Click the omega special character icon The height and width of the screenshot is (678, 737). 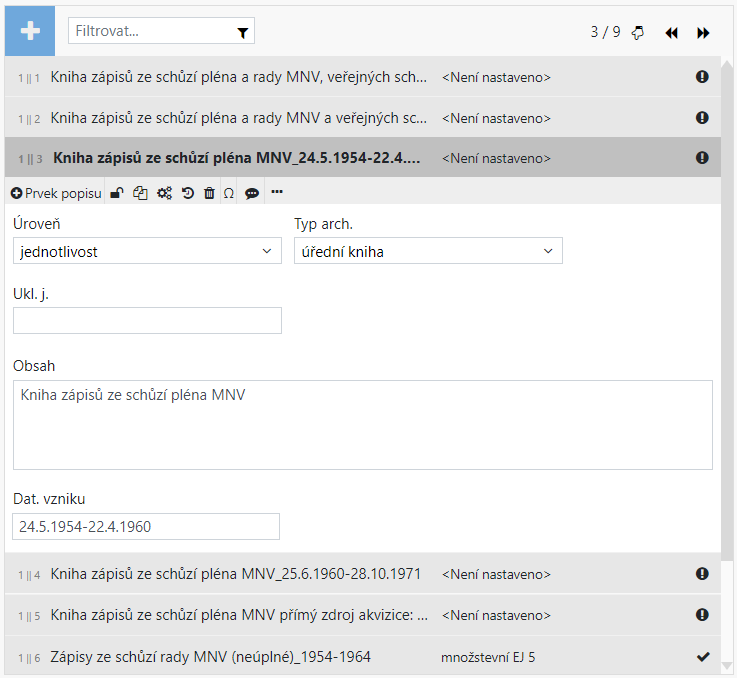click(x=229, y=193)
